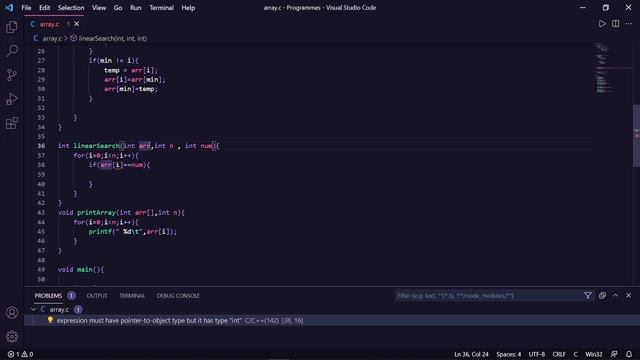Open the Accounts menu icon

pyautogui.click(x=12, y=313)
